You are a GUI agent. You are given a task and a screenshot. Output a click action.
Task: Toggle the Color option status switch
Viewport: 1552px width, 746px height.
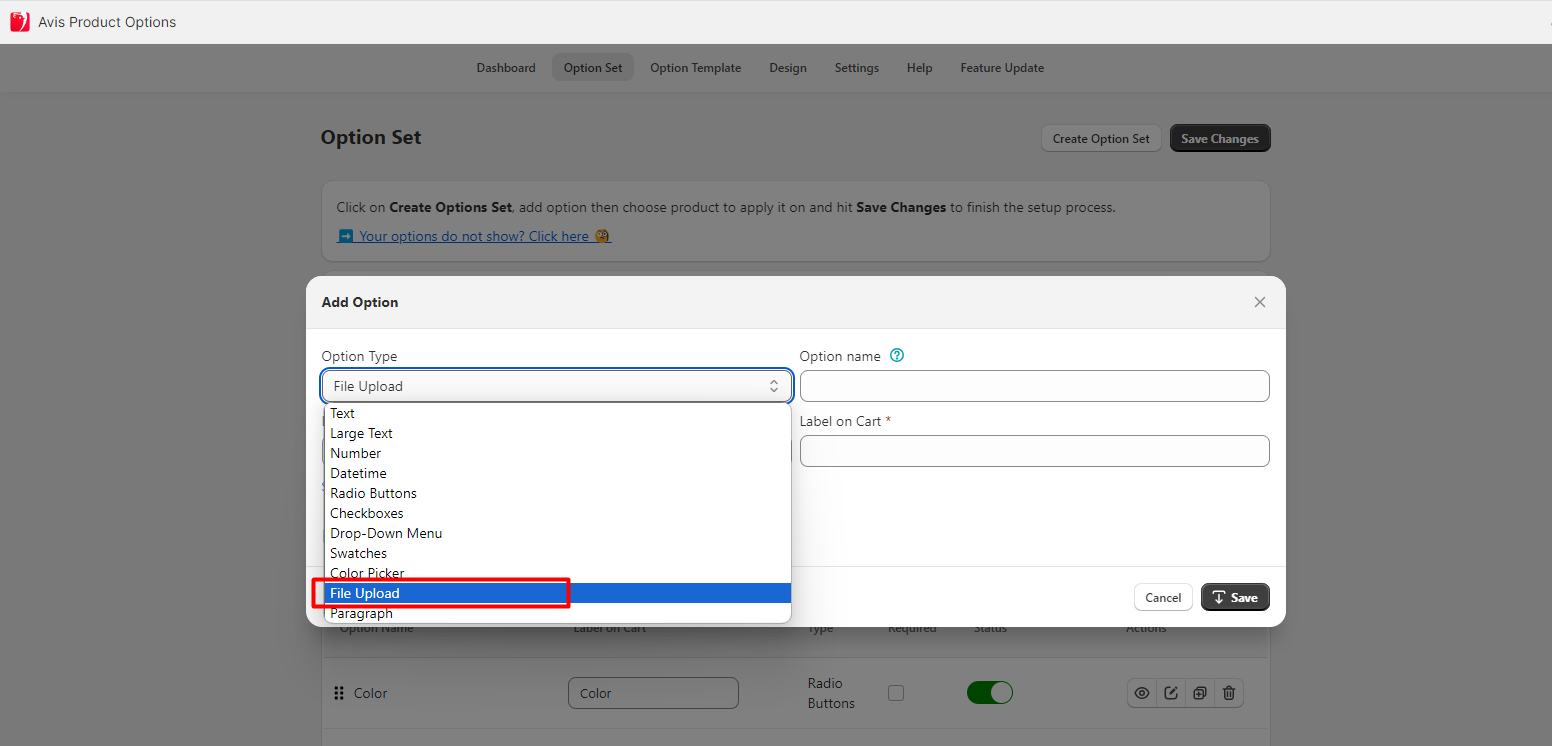click(x=989, y=693)
